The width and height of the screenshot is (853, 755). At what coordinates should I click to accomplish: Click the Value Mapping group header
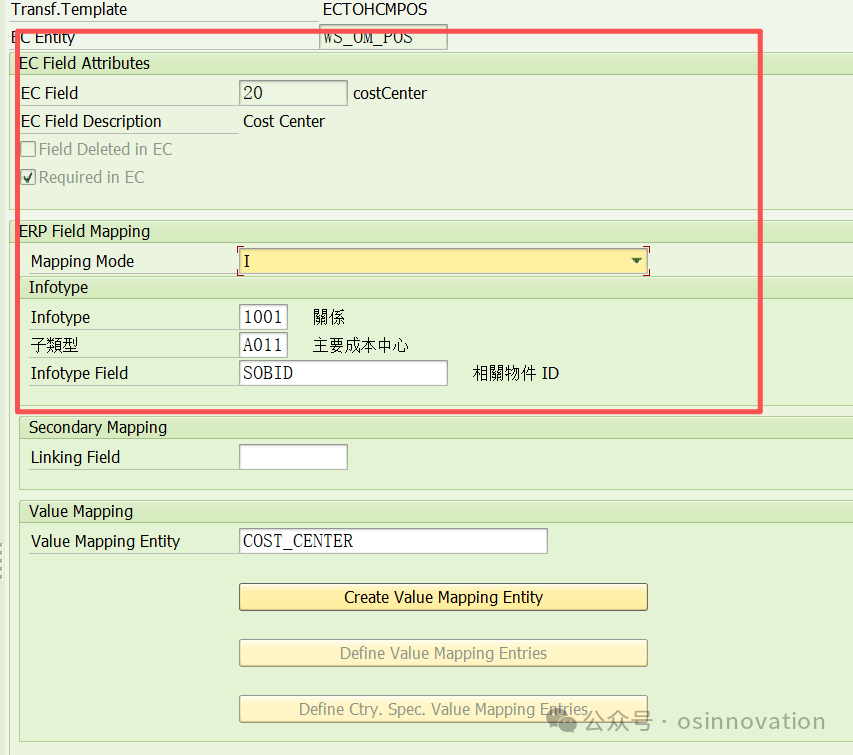[81, 511]
